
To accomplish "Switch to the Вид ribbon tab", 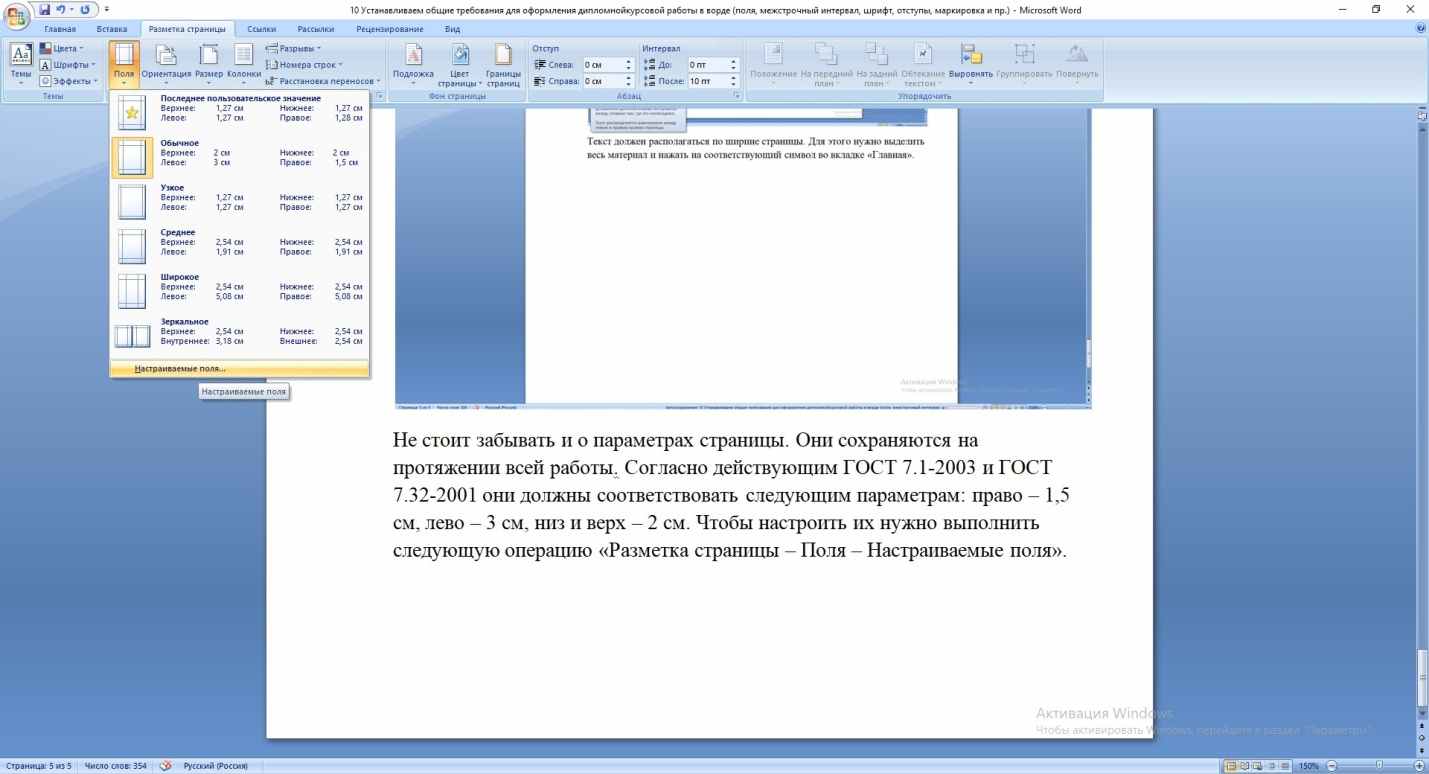I will (x=451, y=29).
